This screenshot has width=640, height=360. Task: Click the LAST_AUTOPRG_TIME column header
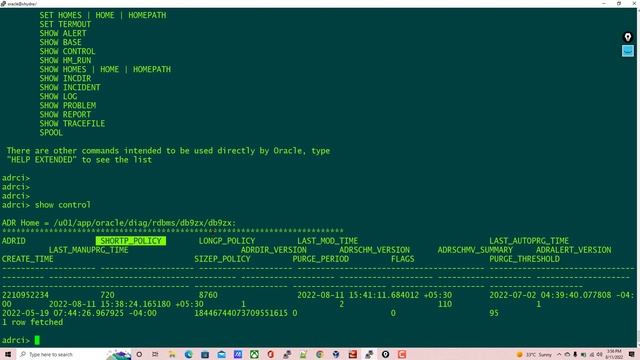point(529,241)
